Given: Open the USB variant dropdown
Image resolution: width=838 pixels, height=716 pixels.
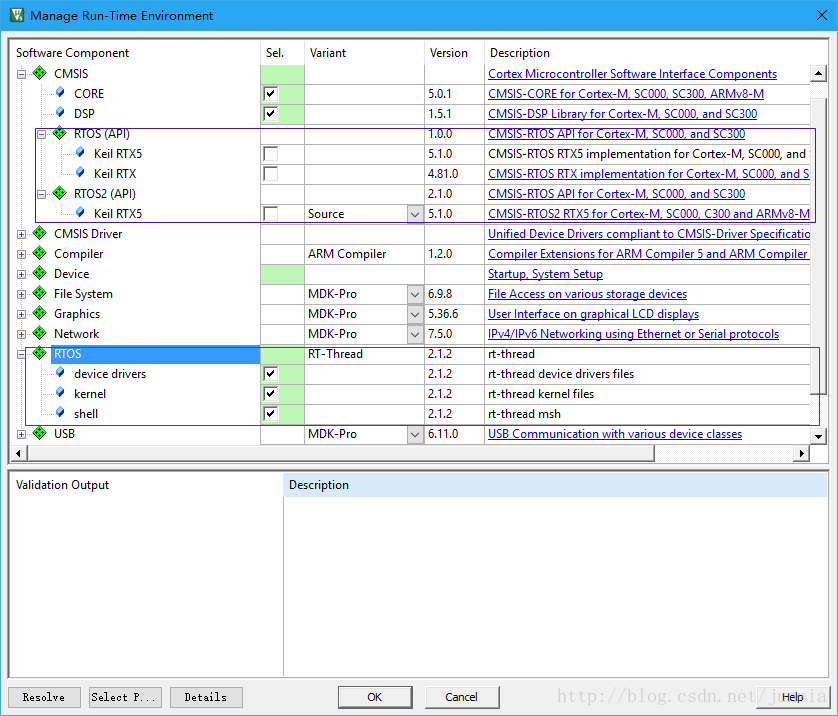Looking at the screenshot, I should [415, 434].
